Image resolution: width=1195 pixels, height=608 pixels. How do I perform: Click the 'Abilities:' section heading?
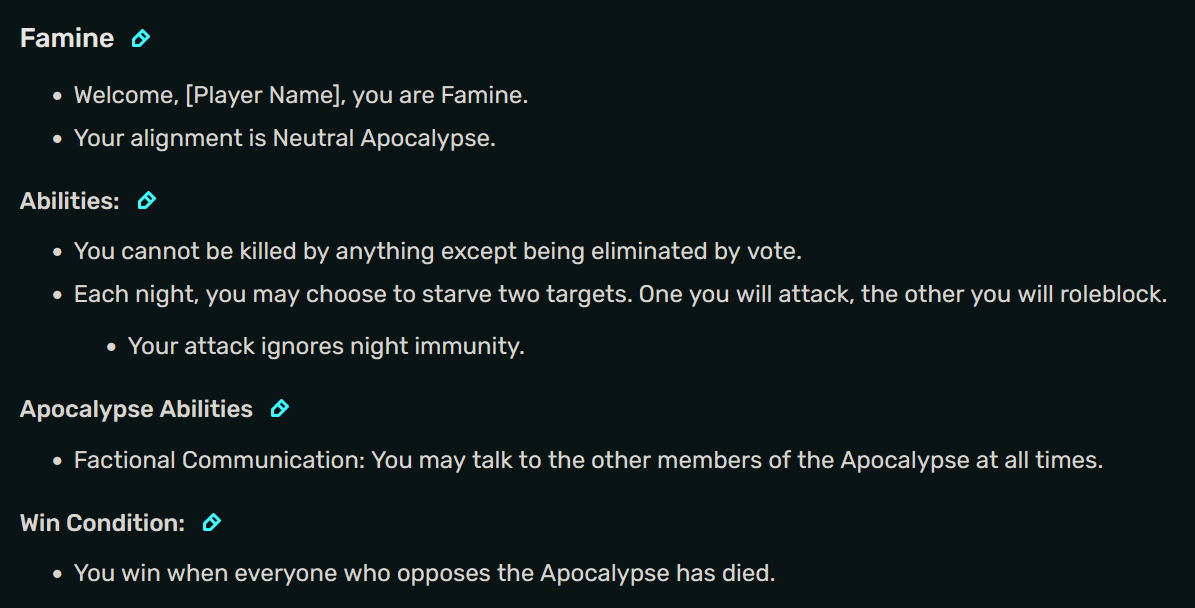pos(68,200)
